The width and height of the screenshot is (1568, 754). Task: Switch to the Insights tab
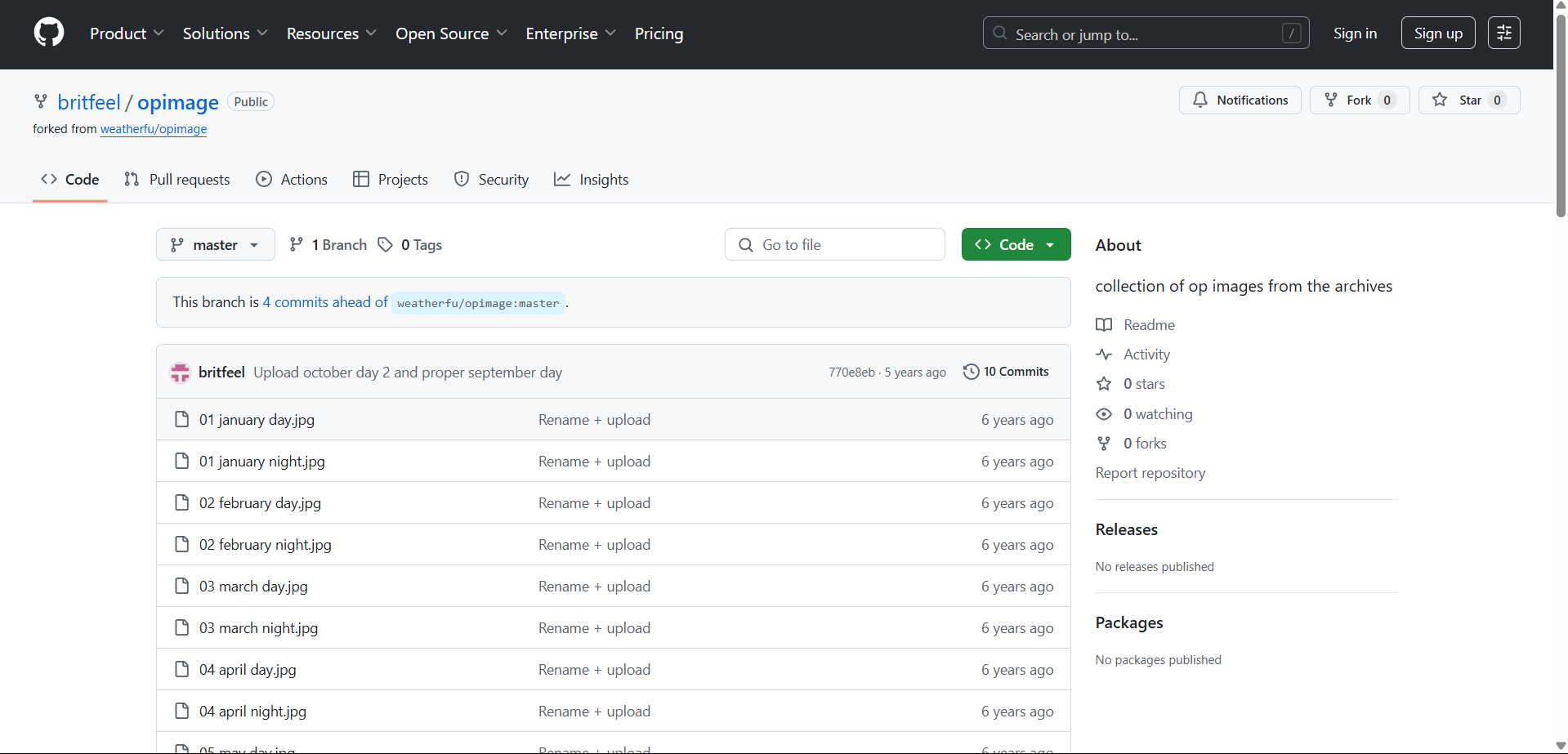pos(592,180)
